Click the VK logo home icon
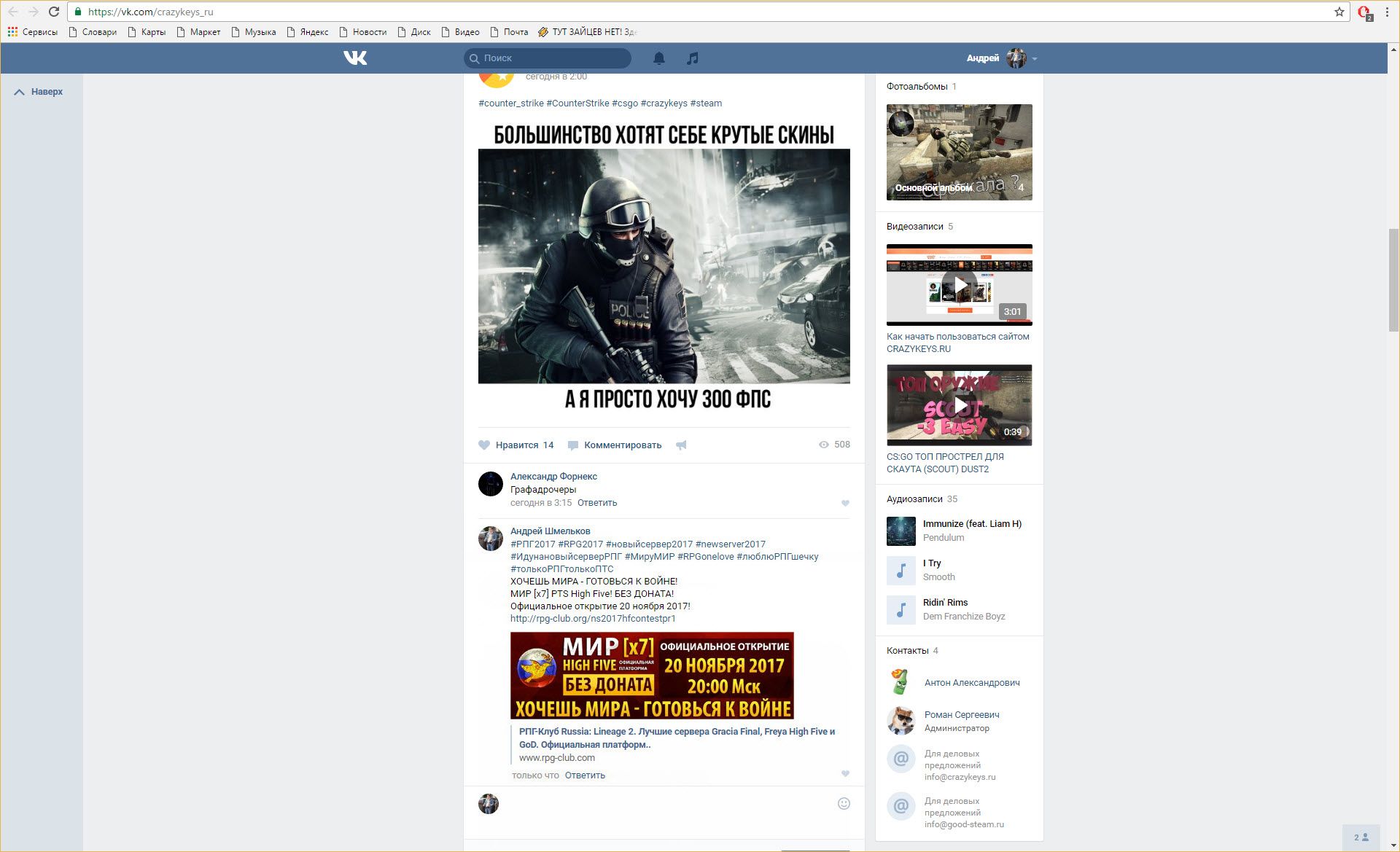Screen dimensions: 1400x852 355,58
